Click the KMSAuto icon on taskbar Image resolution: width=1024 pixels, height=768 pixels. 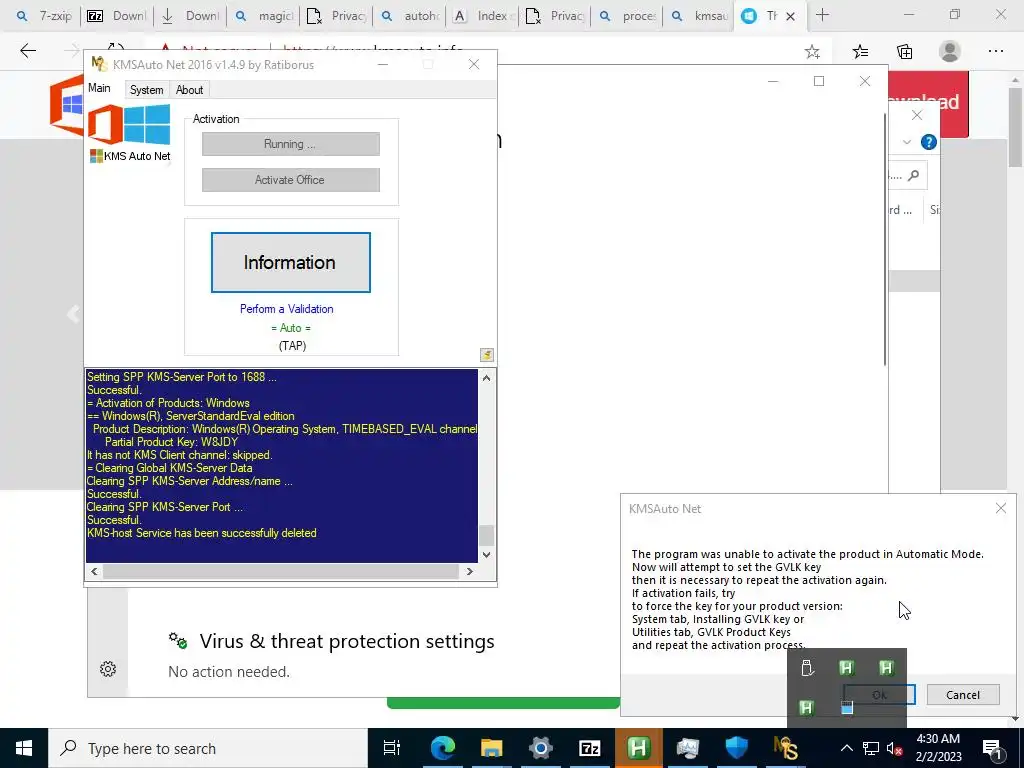(785, 748)
